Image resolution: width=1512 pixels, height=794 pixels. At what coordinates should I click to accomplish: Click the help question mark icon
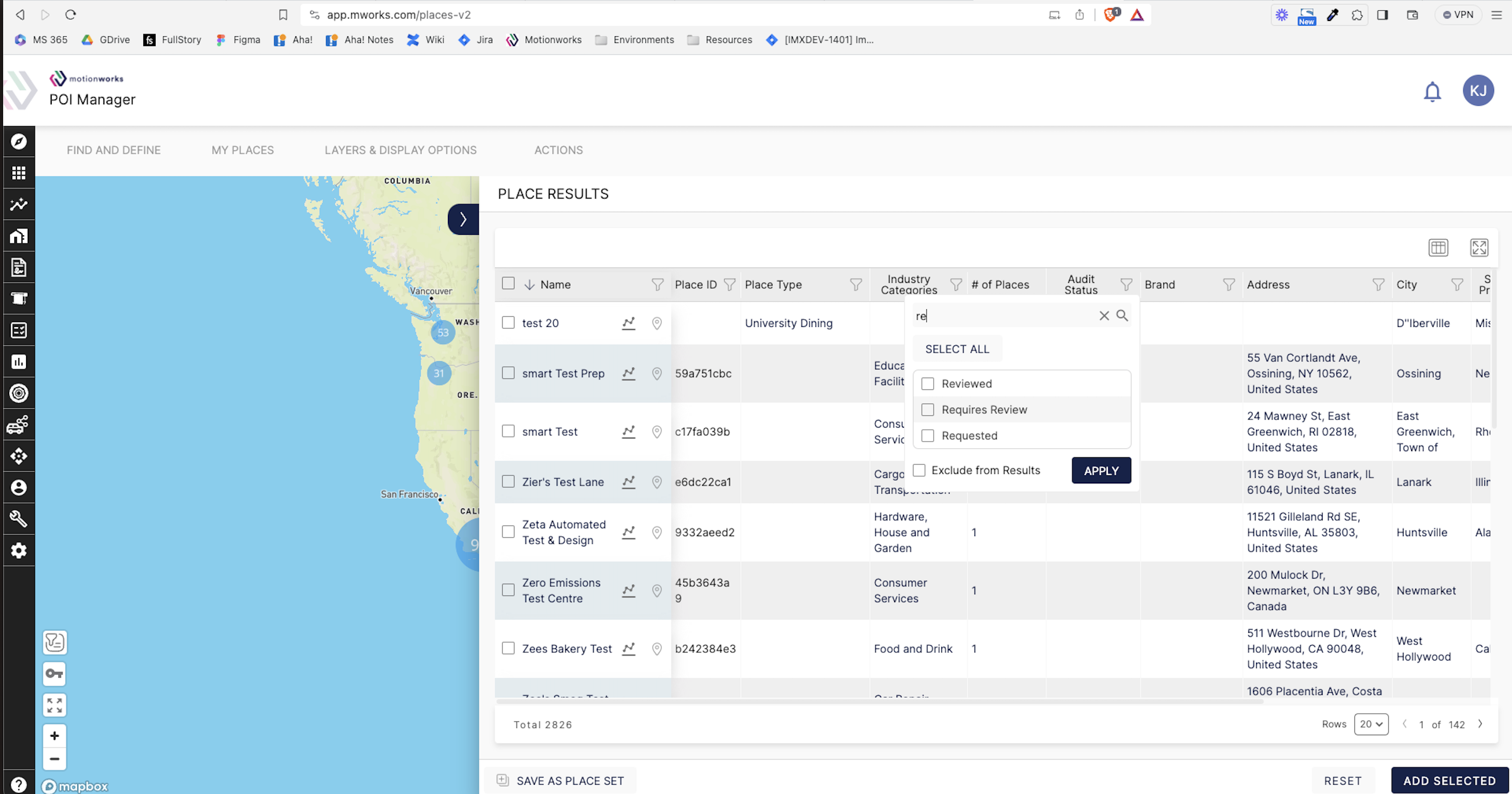pos(19,784)
